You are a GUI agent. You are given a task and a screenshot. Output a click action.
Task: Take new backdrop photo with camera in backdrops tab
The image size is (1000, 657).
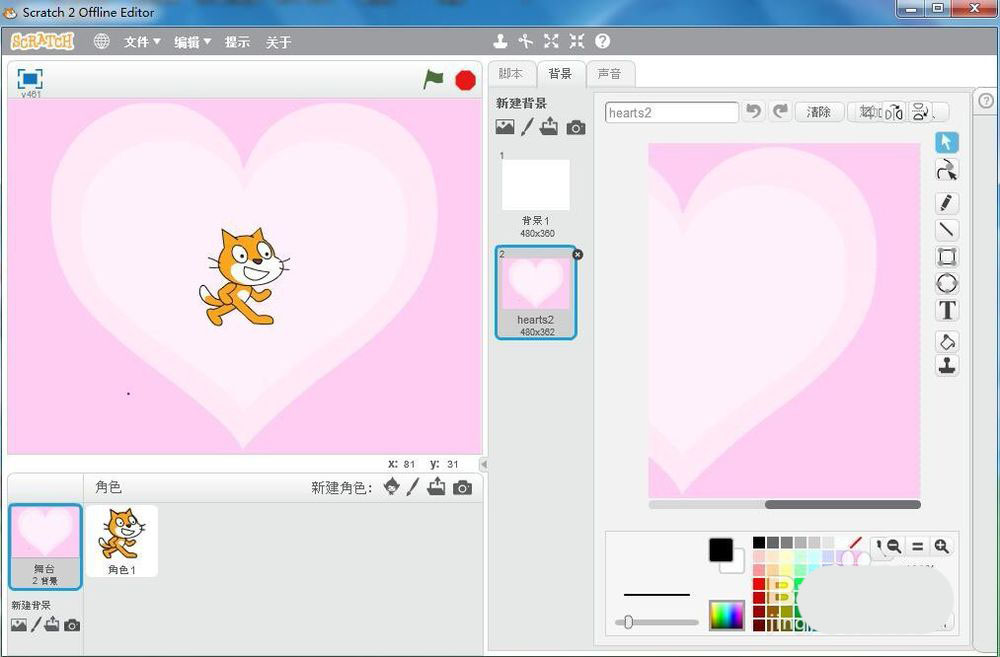coord(576,128)
